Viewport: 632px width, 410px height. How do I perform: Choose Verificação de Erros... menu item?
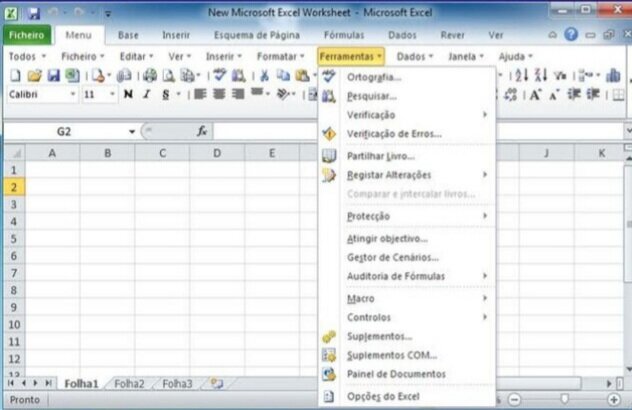(407, 134)
